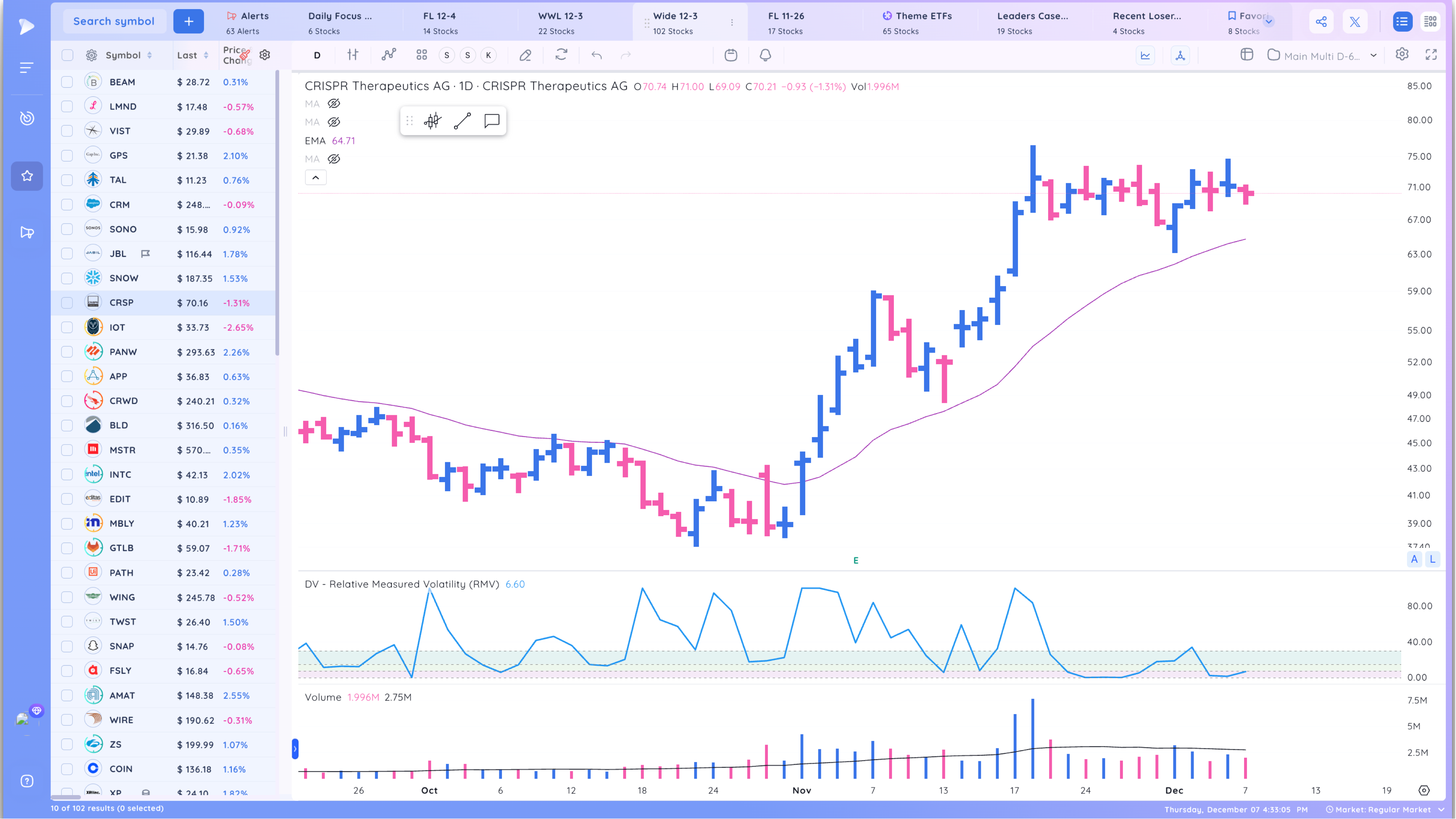Open the favorites star sidebar icon
The image size is (1456, 819).
coord(26,176)
